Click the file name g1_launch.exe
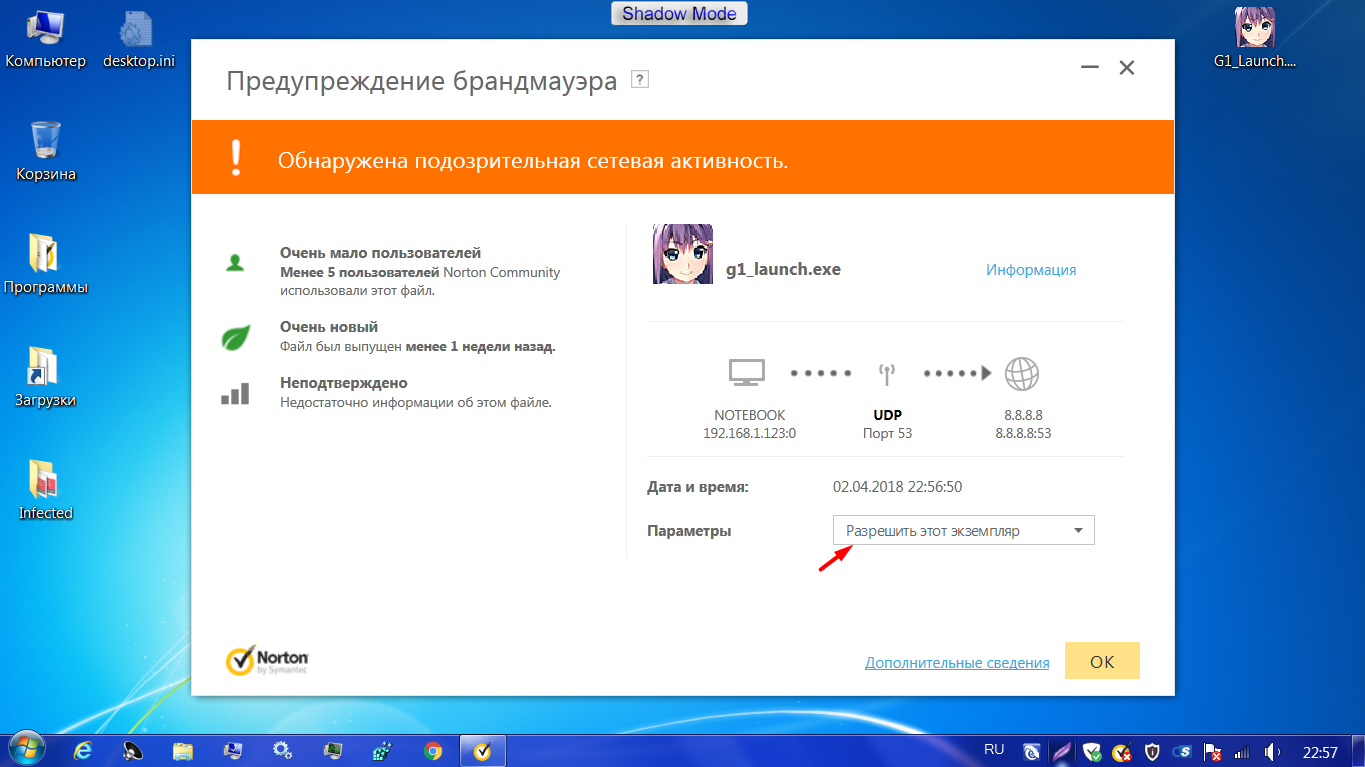 click(783, 270)
